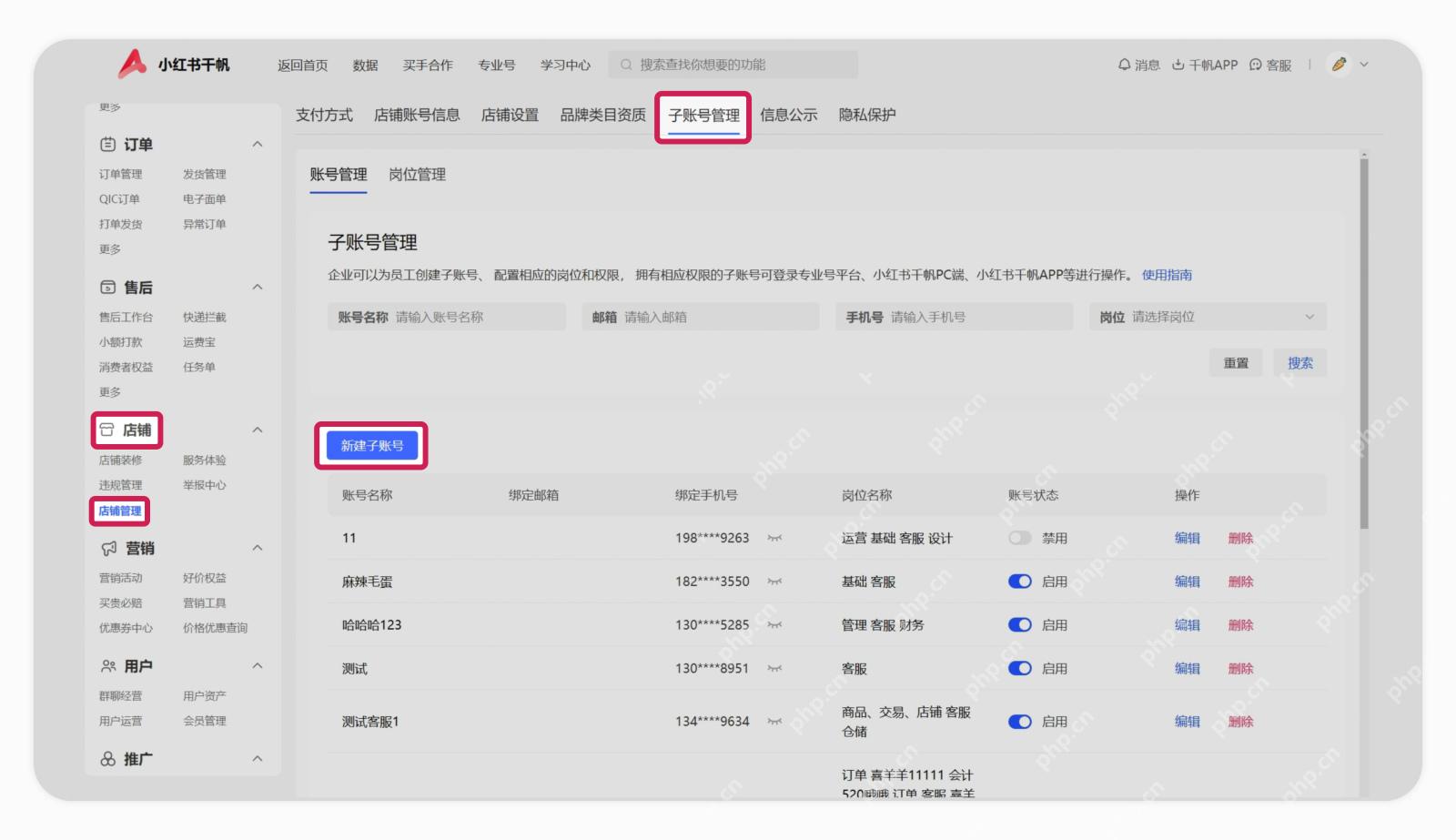Focus the 手机号 input field
The width and height of the screenshot is (1456, 840).
955,317
